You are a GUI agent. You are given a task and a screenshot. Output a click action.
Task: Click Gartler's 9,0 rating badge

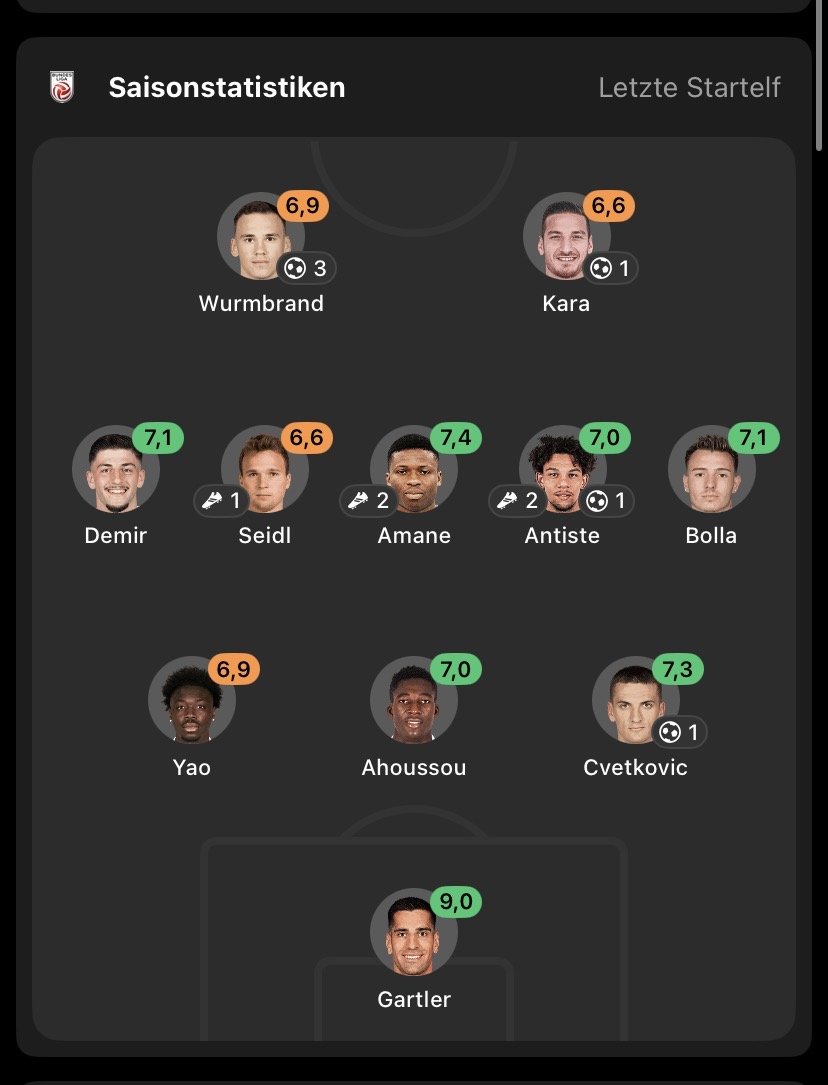tap(456, 903)
